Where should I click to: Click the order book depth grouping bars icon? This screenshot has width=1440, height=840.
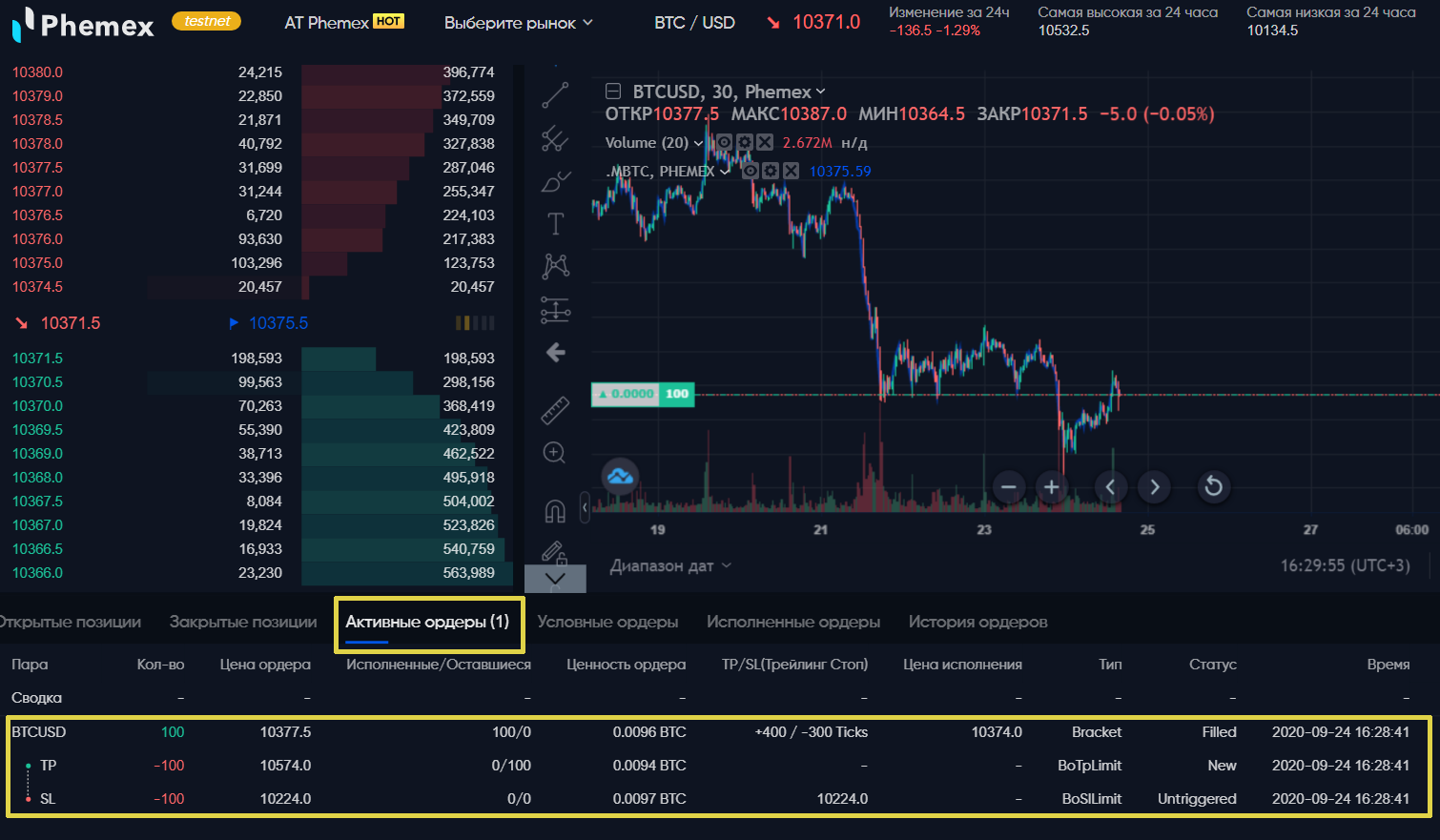475,323
